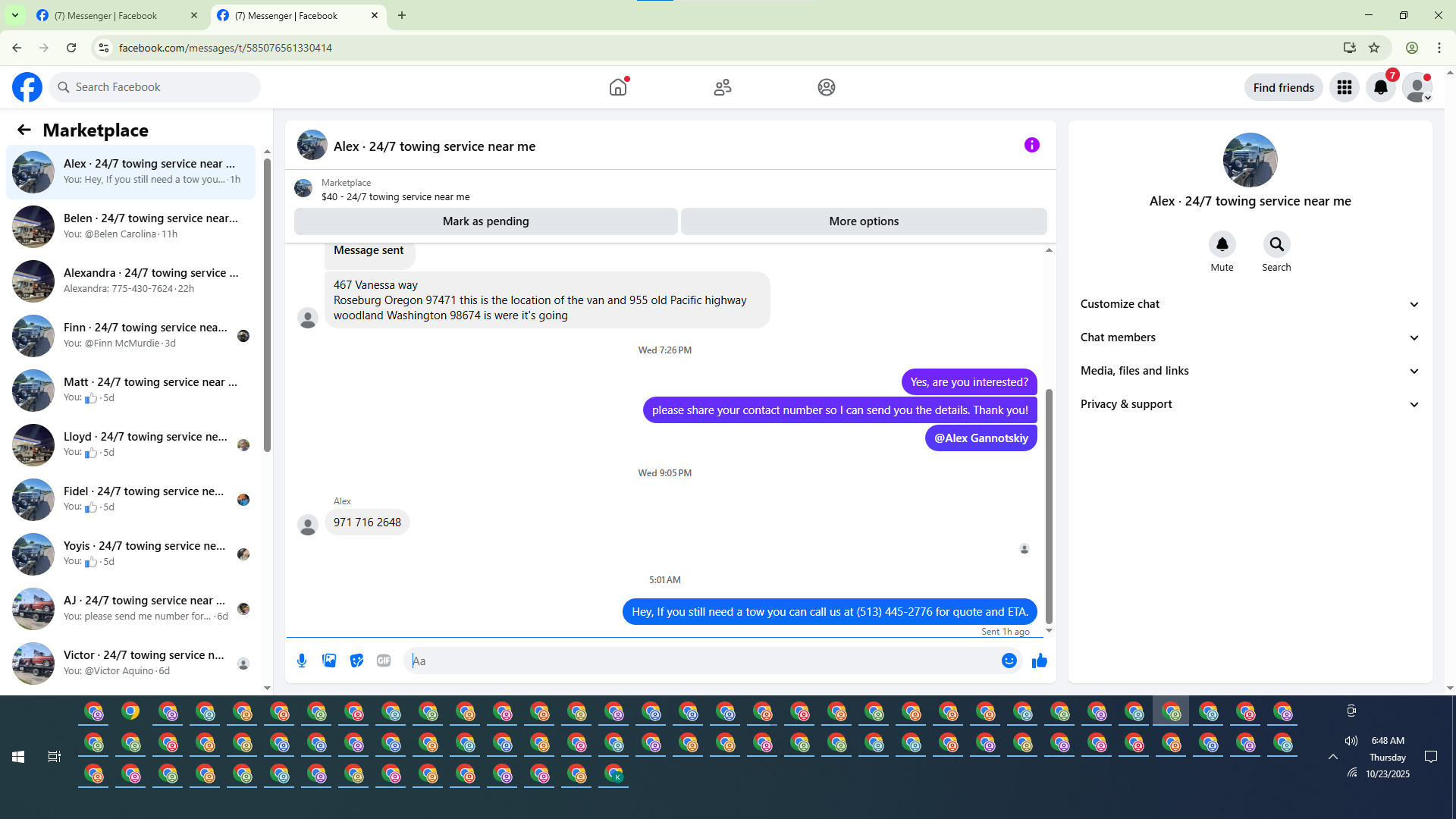This screenshot has width=1456, height=819.
Task: Search in conversation
Action: (1276, 244)
